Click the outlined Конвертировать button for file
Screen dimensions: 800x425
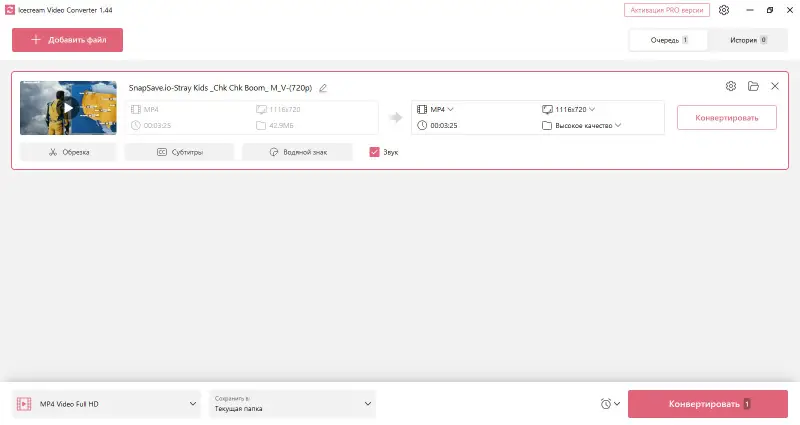(x=727, y=118)
